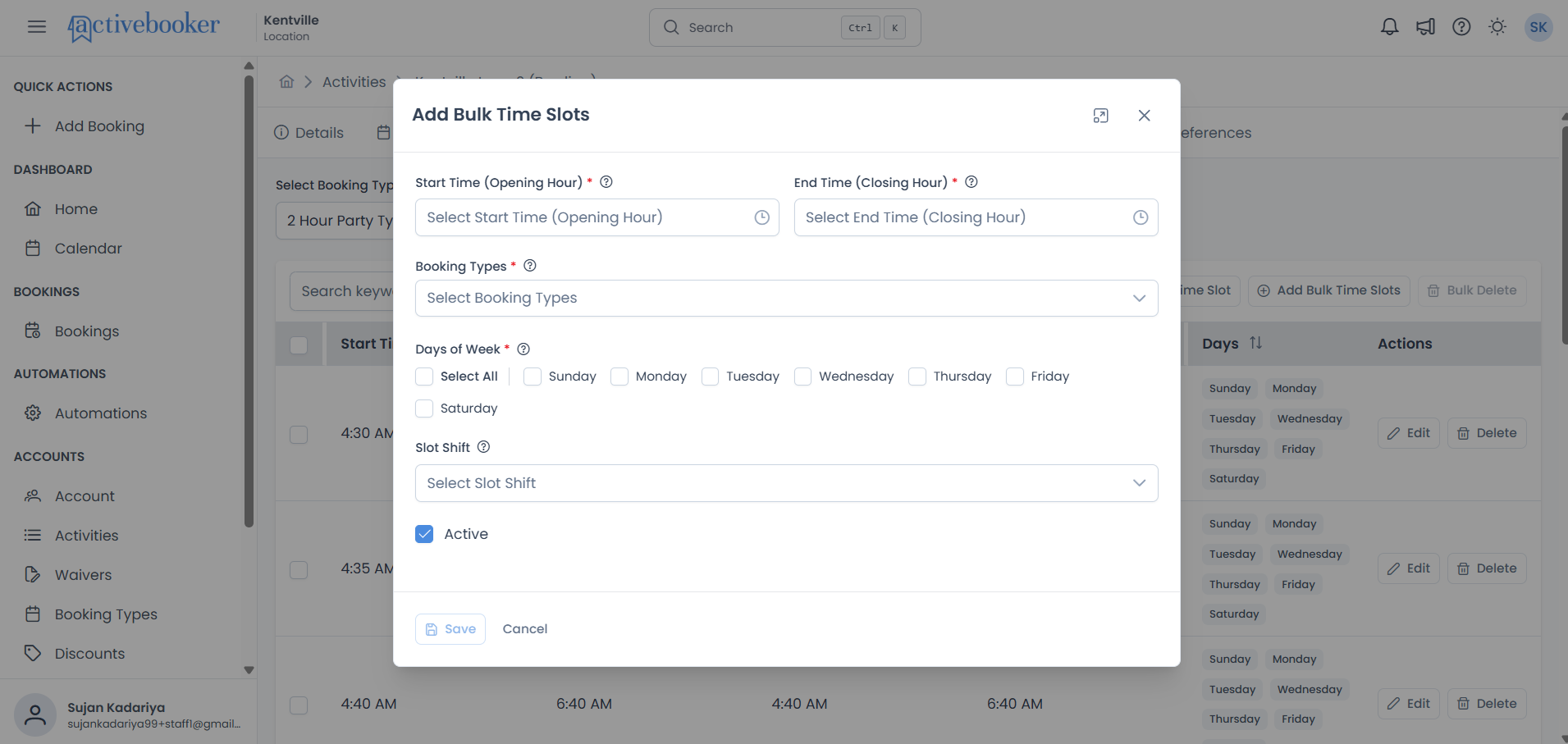Select the 4:30 AM row checkbox
Image resolution: width=1568 pixels, height=744 pixels.
[299, 434]
